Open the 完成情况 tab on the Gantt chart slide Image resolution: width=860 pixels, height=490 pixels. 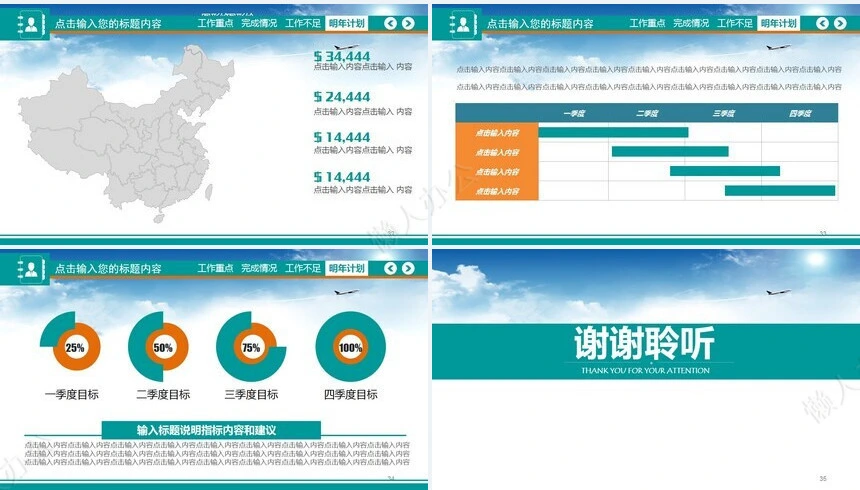[691, 23]
